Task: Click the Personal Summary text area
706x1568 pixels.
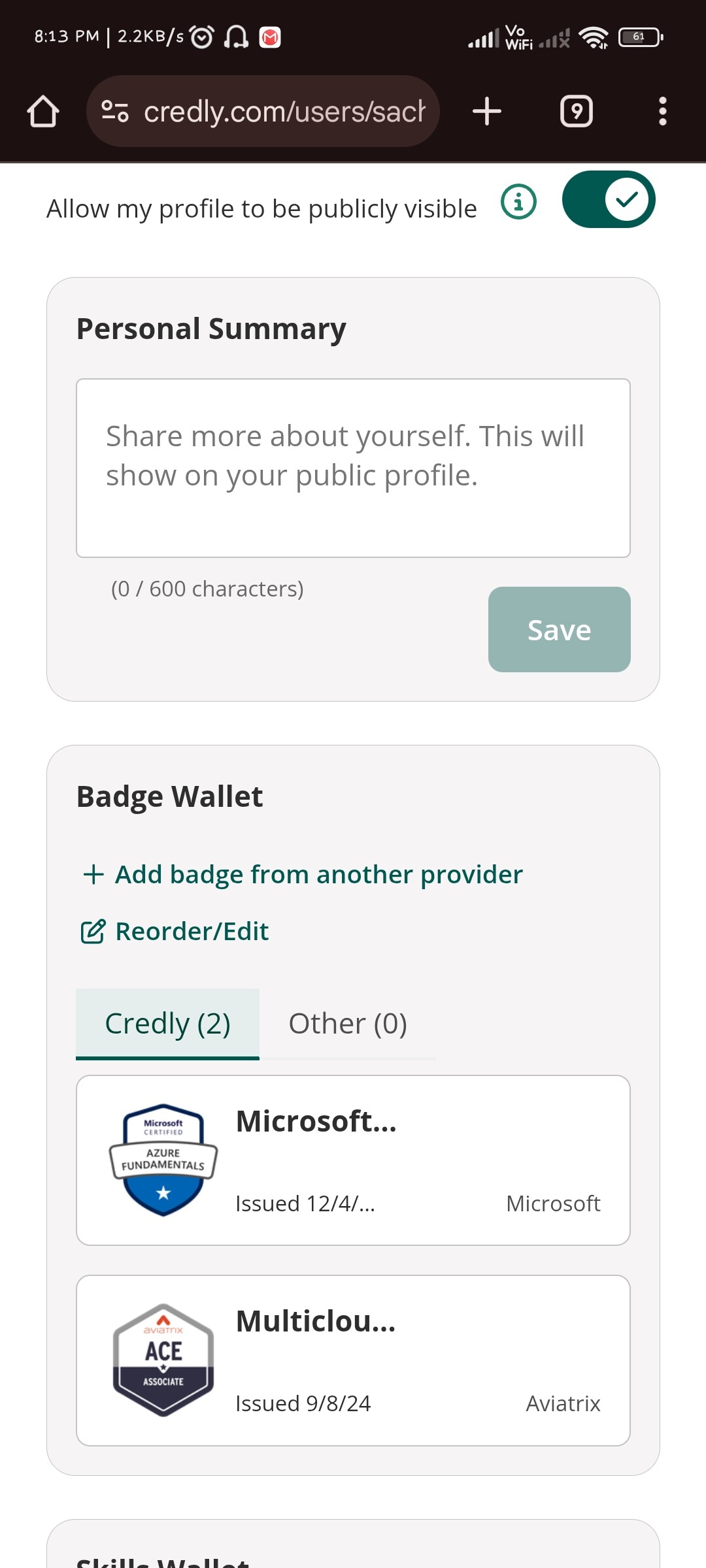Action: pyautogui.click(x=353, y=468)
